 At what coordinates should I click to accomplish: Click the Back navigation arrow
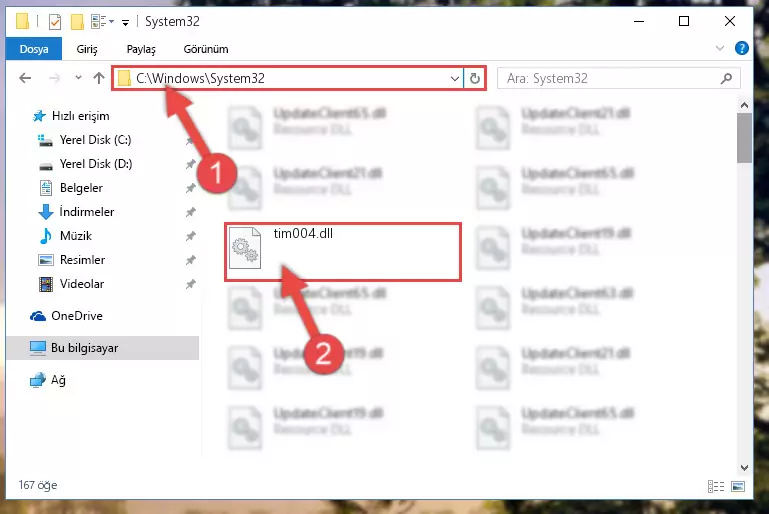pos(25,78)
